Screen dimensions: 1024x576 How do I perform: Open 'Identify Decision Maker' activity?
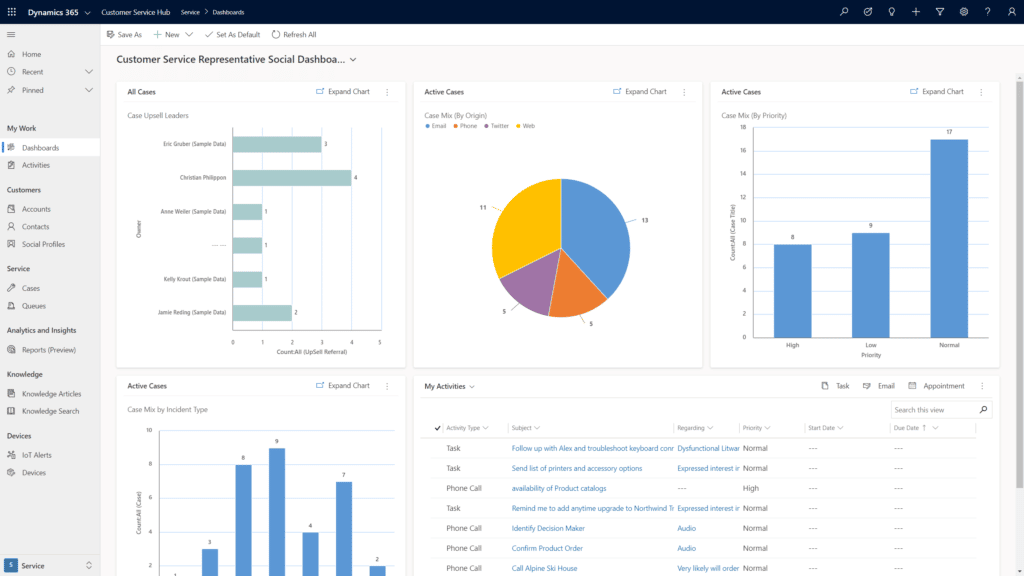click(x=548, y=528)
